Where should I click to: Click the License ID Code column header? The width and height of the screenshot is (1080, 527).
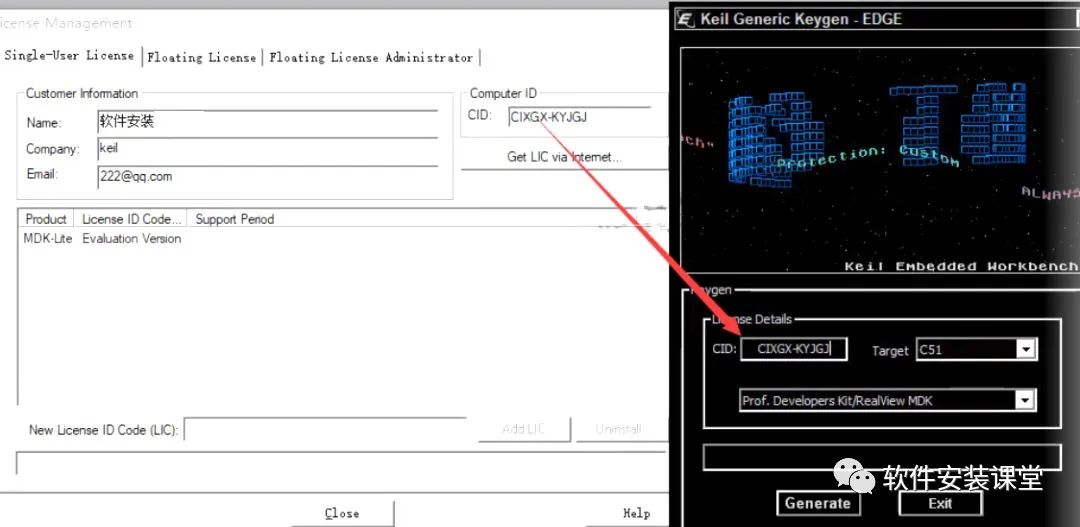coord(131,219)
